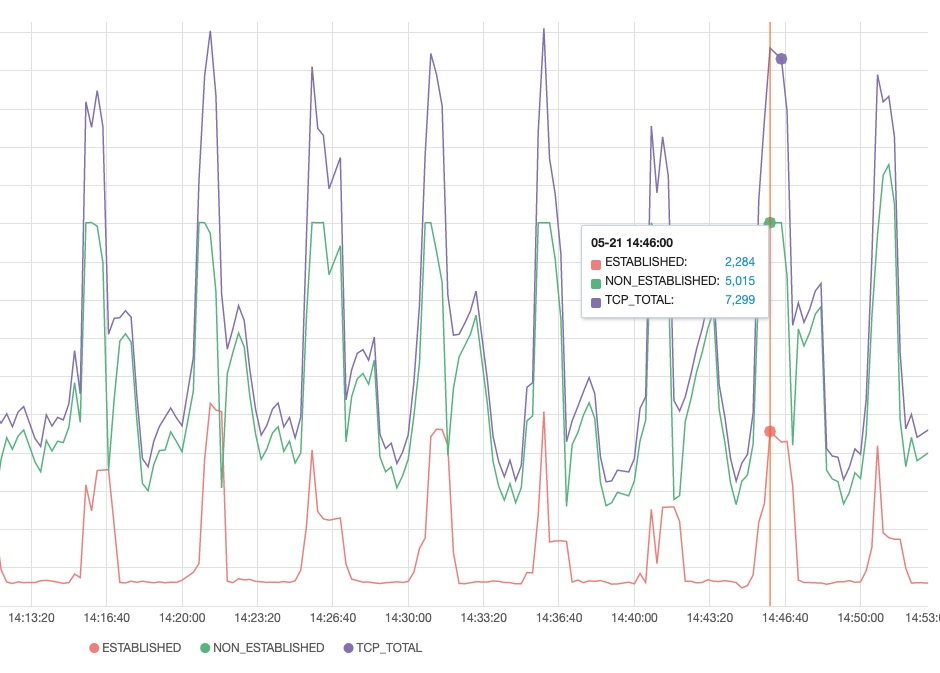Click the TCP_TOTAL value 7,299 in tooltip
Image resolution: width=940 pixels, height=673 pixels.
(x=739, y=300)
